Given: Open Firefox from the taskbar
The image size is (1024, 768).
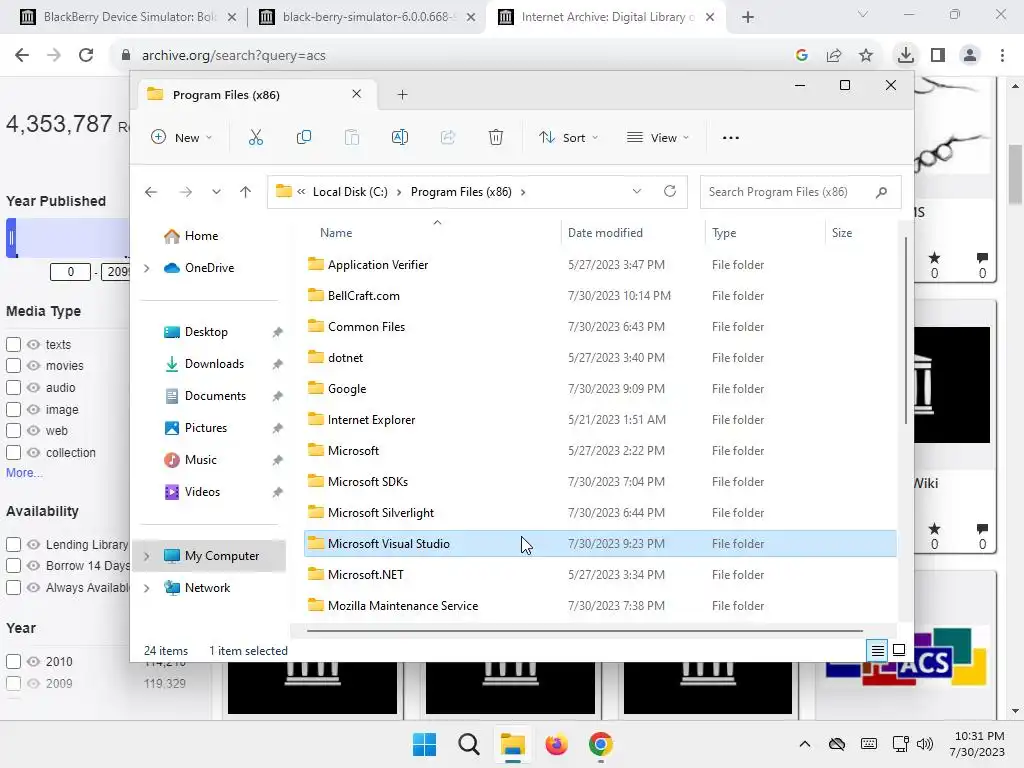Looking at the screenshot, I should point(556,744).
